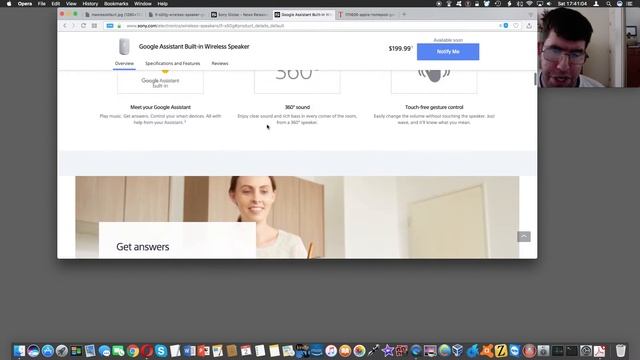Open the Apple menu

point(9,4)
